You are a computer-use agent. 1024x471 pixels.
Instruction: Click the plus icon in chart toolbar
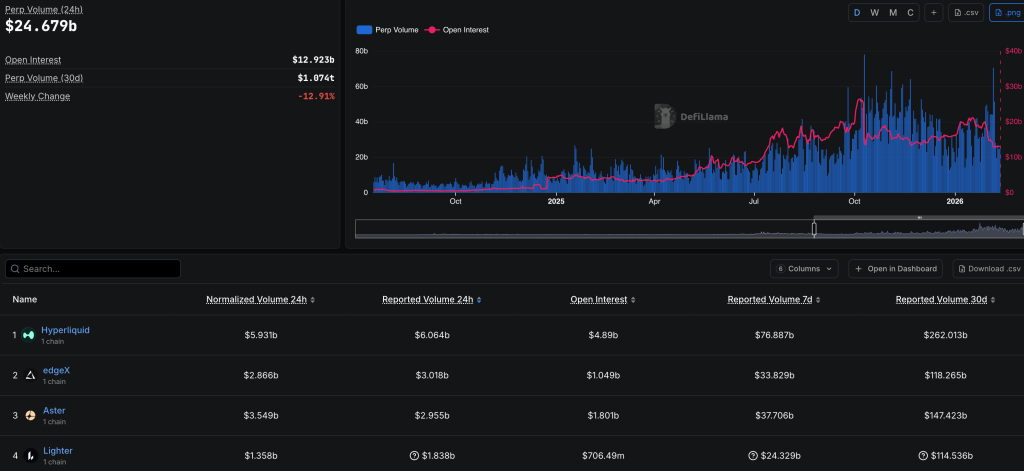(x=933, y=12)
